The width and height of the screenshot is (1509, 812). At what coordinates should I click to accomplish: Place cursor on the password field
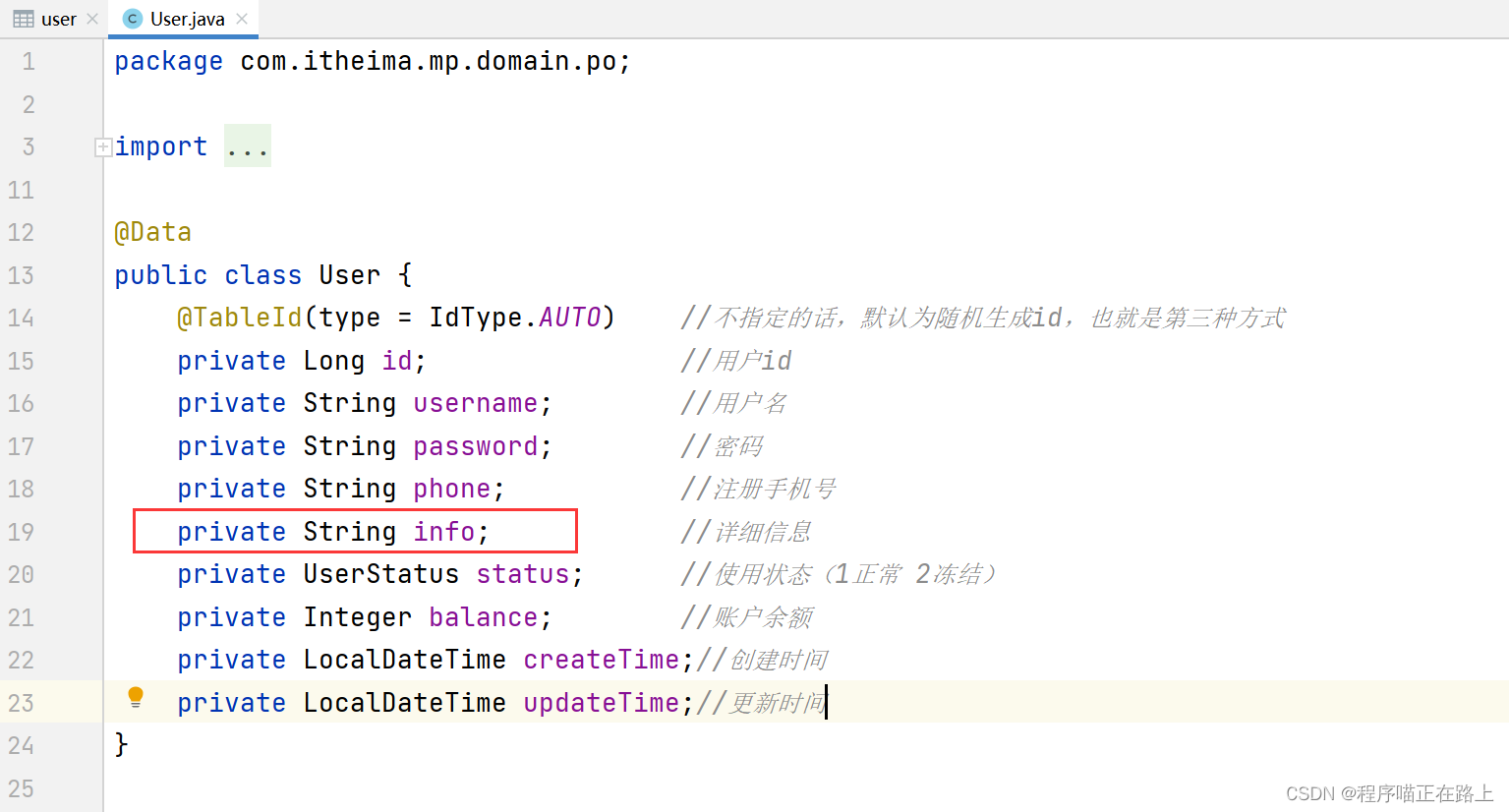pyautogui.click(x=476, y=446)
